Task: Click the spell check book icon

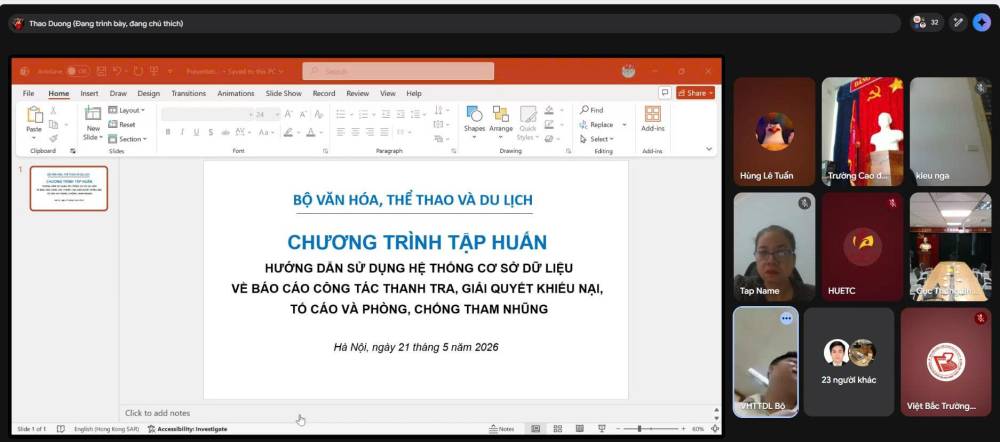Action: pos(61,429)
